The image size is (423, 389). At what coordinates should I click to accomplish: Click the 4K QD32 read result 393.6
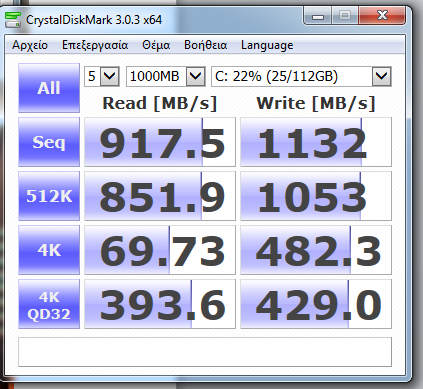click(160, 304)
